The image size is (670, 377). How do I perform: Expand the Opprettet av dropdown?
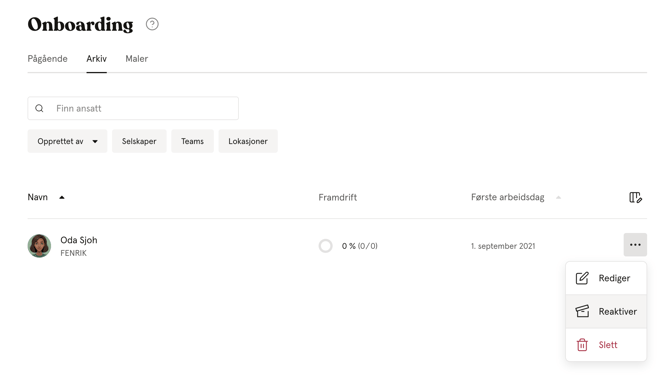click(x=67, y=141)
